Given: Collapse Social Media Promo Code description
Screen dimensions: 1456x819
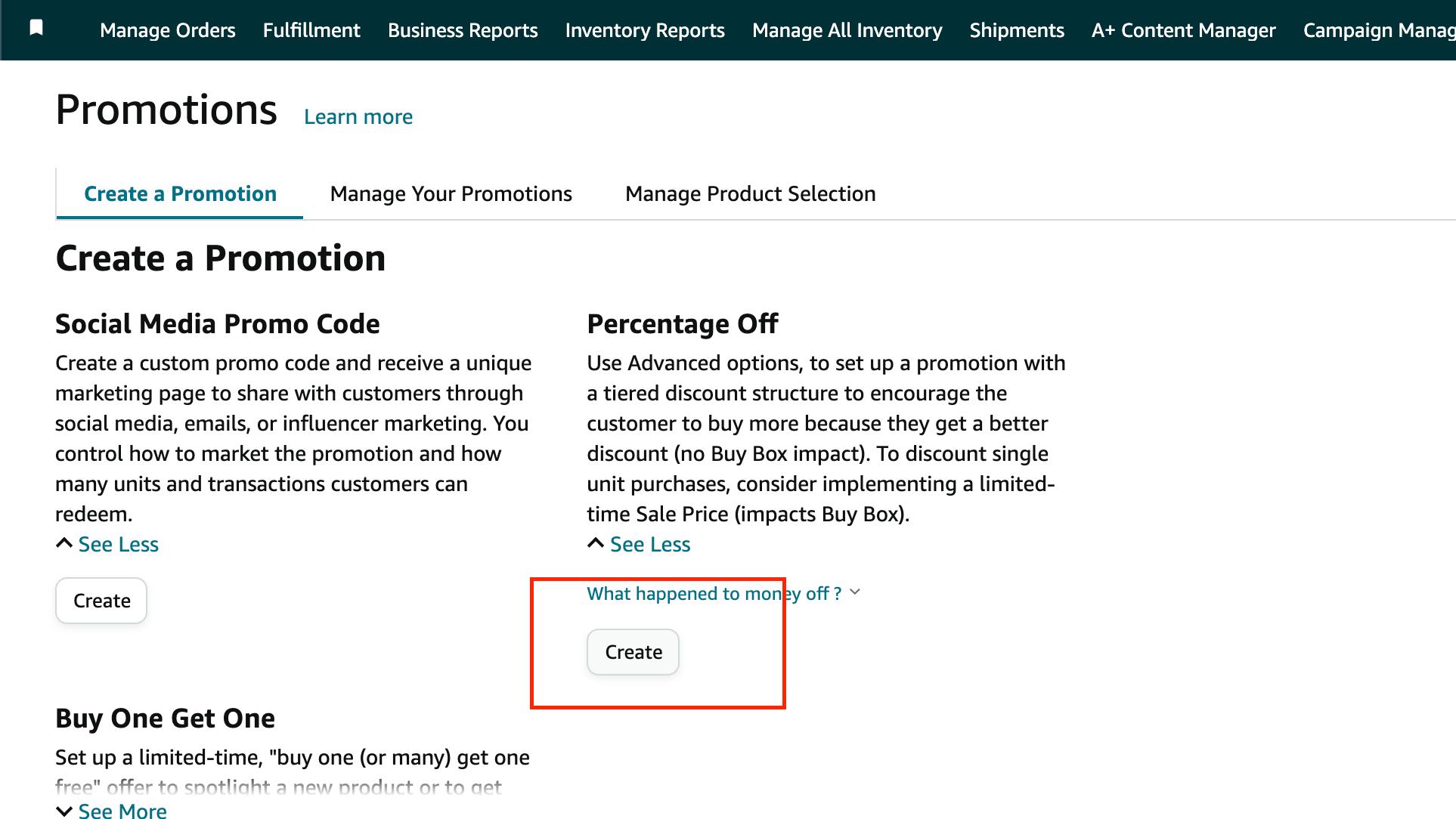Looking at the screenshot, I should [x=117, y=545].
